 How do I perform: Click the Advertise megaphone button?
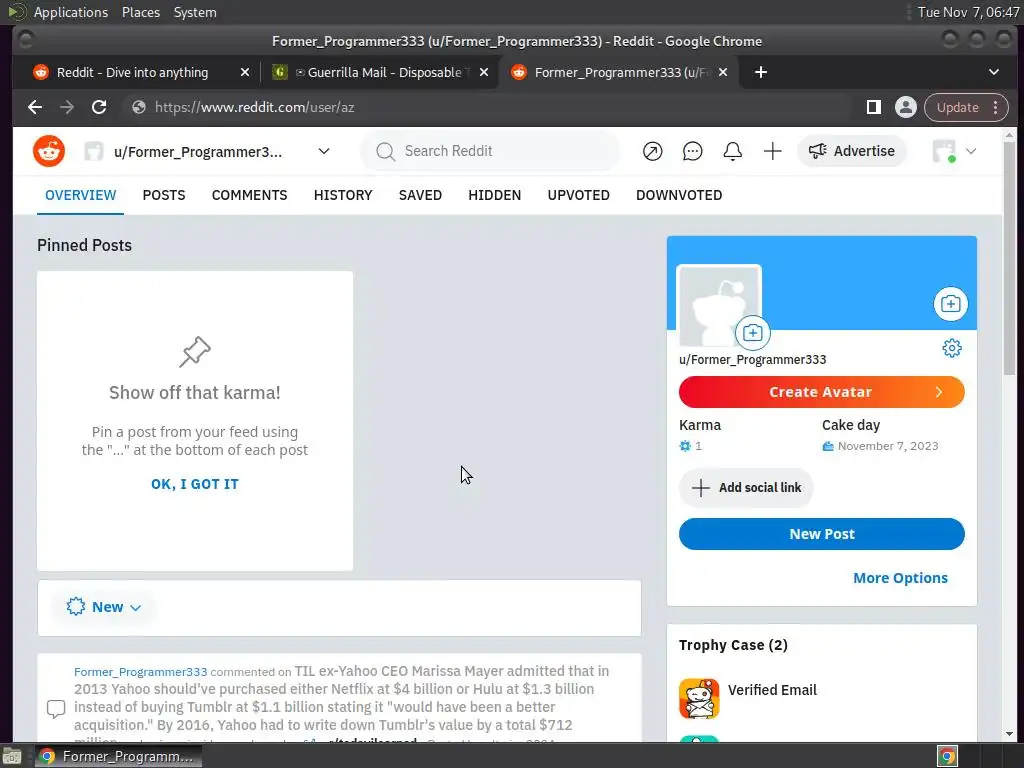(x=852, y=152)
